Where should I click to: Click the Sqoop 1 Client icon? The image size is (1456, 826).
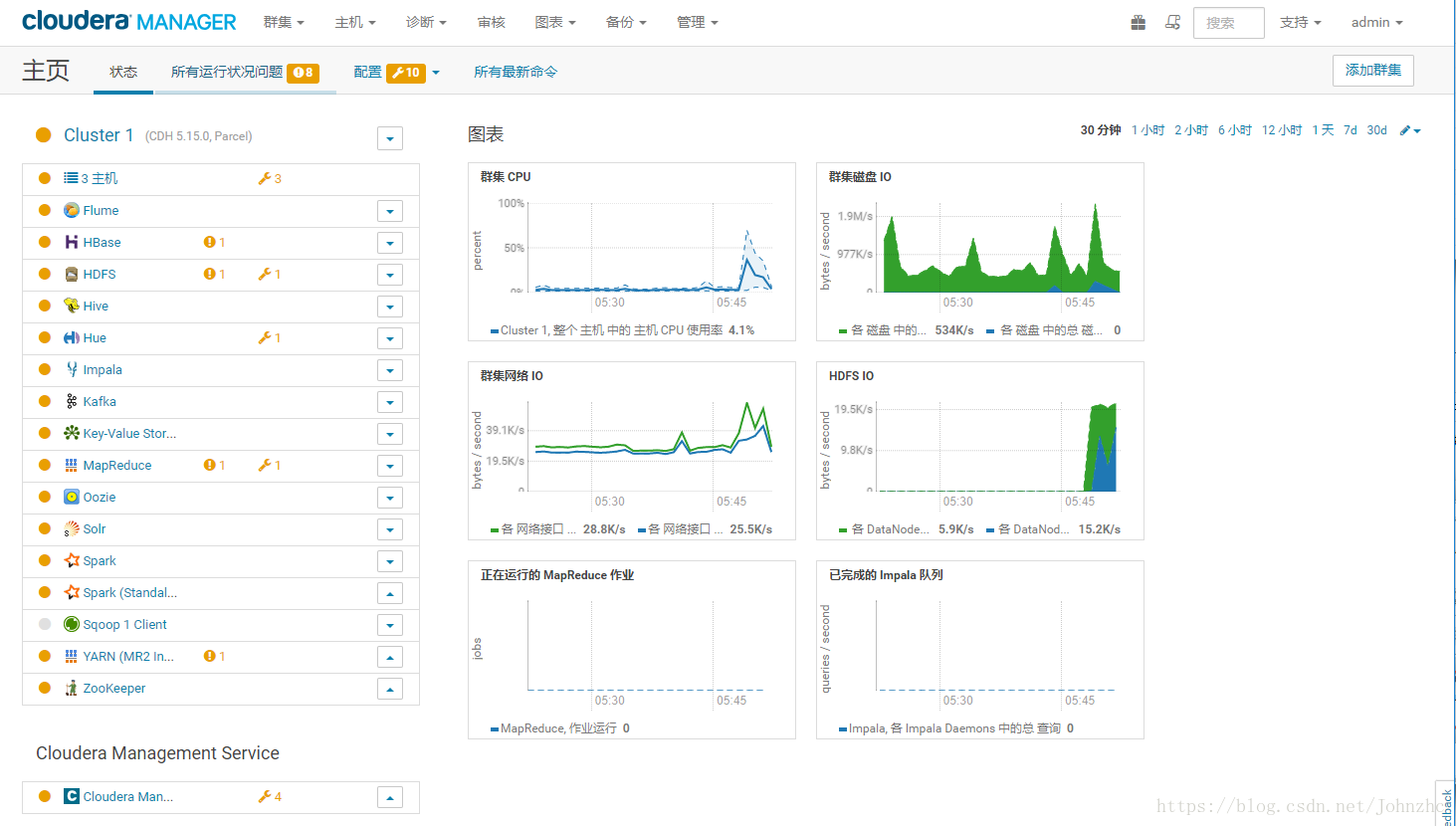[x=72, y=624]
